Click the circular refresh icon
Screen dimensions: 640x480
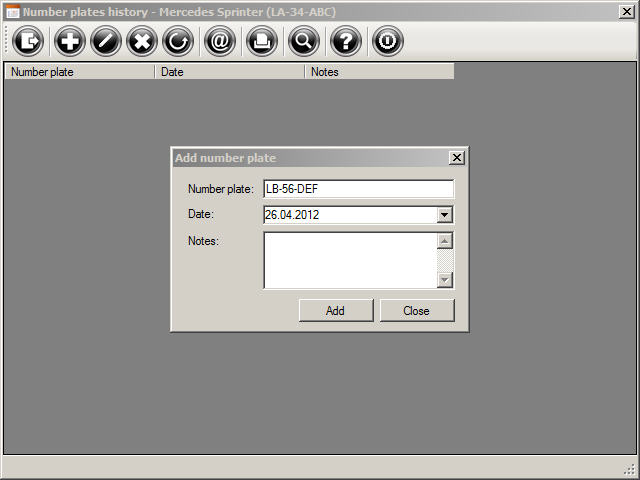[178, 42]
